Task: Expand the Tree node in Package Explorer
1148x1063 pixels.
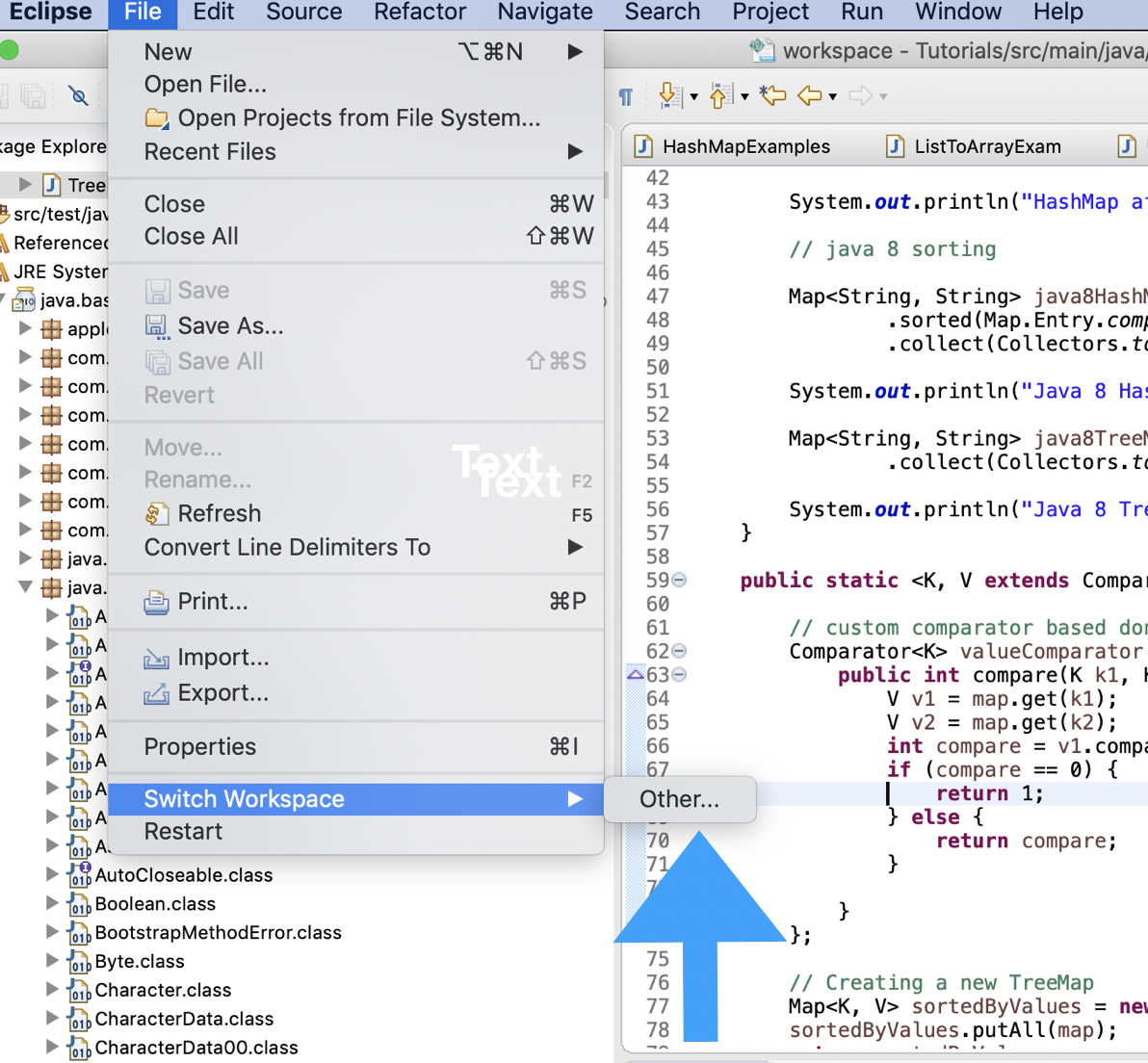Action: click(x=25, y=185)
